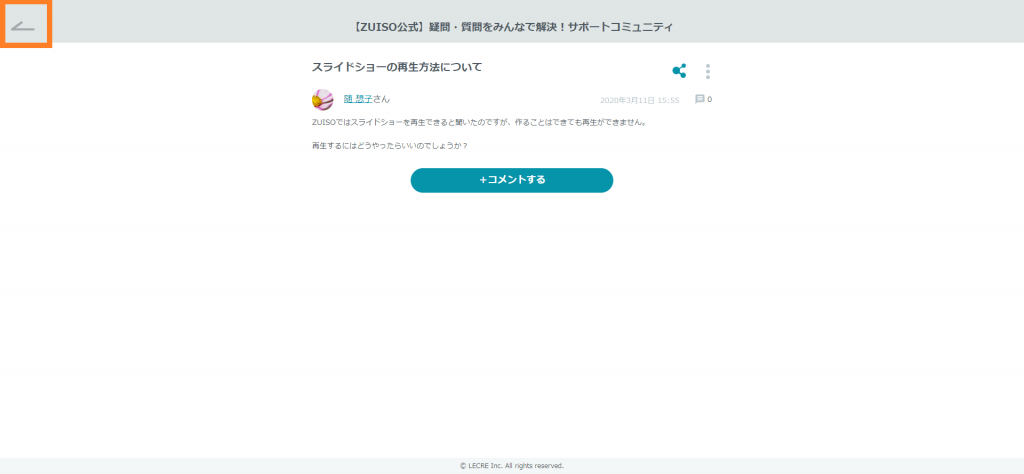Viewport: 1024px width, 474px height.
Task: Click the sentence starting ZUISOではスライドショー
Action: point(479,122)
